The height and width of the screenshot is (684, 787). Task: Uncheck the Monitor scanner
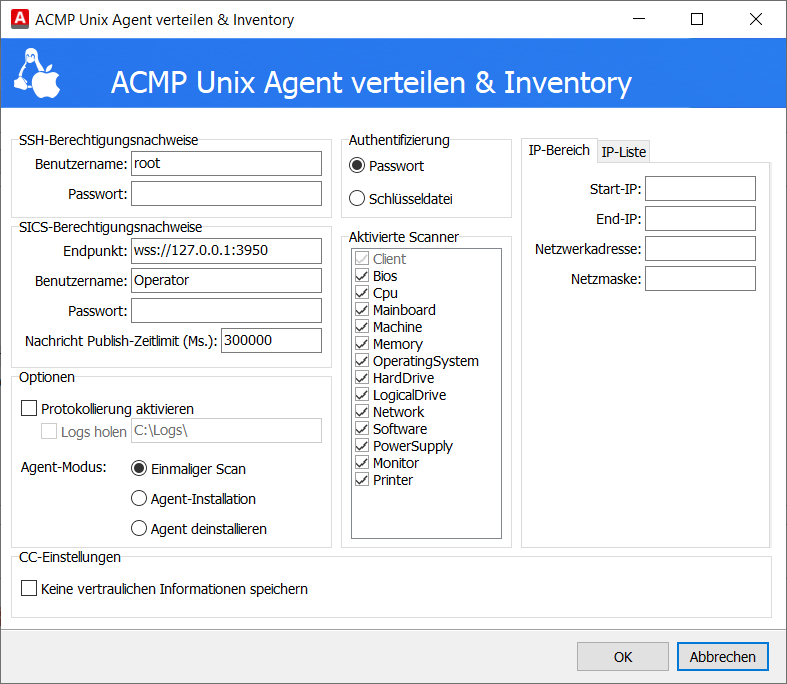click(x=362, y=463)
